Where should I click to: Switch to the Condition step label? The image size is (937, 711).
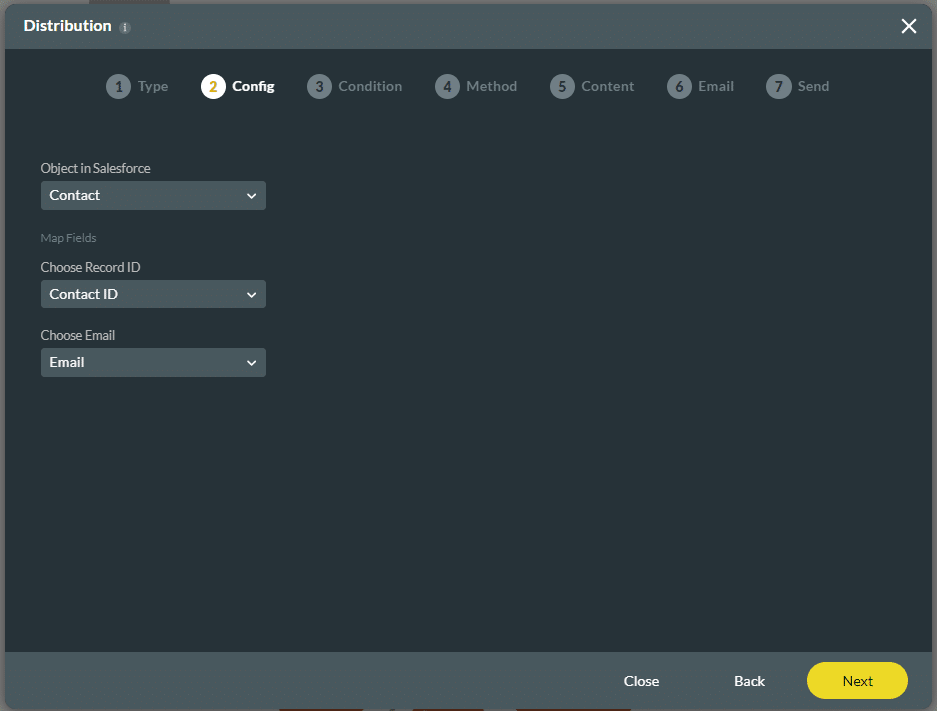point(370,87)
